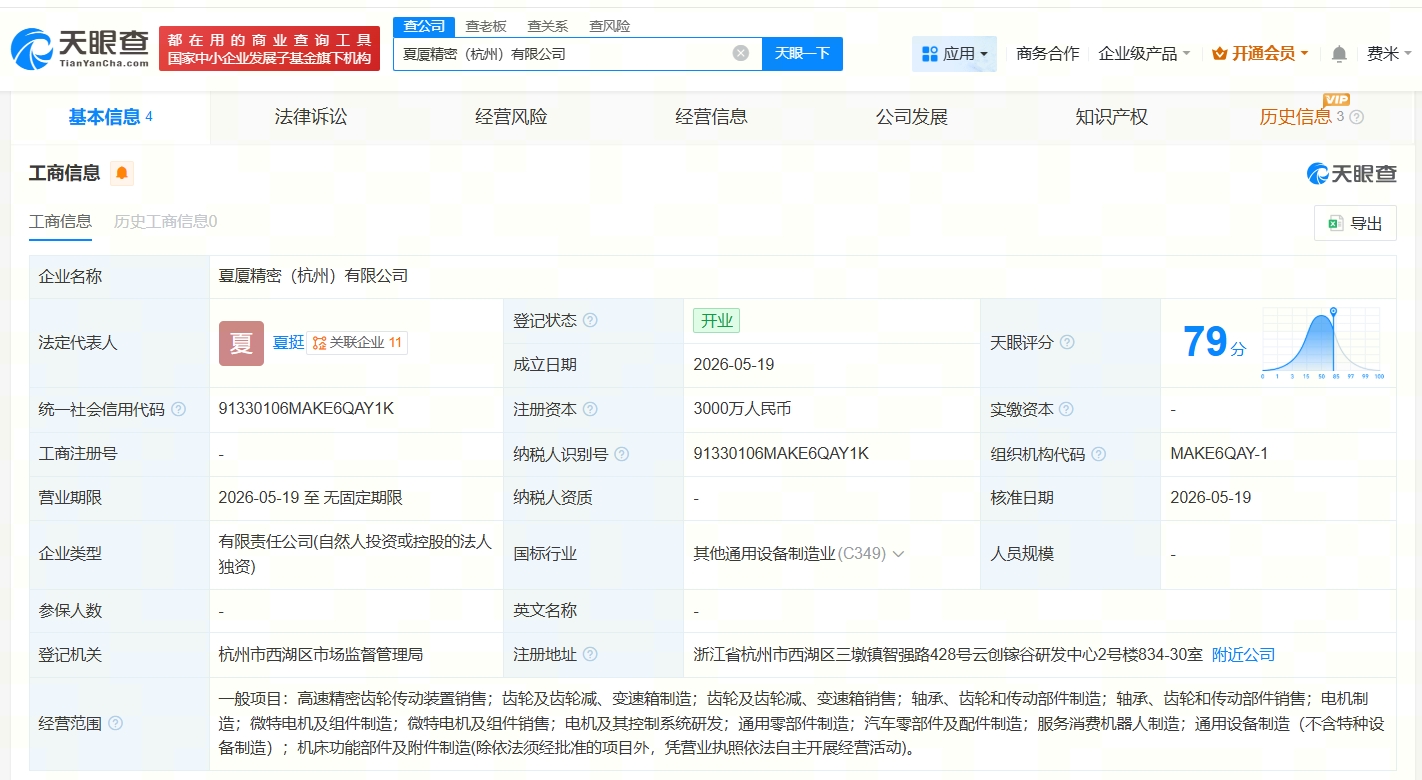Image resolution: width=1422 pixels, height=780 pixels.
Task: Expand the 企业级产品 dropdown
Action: (1144, 54)
